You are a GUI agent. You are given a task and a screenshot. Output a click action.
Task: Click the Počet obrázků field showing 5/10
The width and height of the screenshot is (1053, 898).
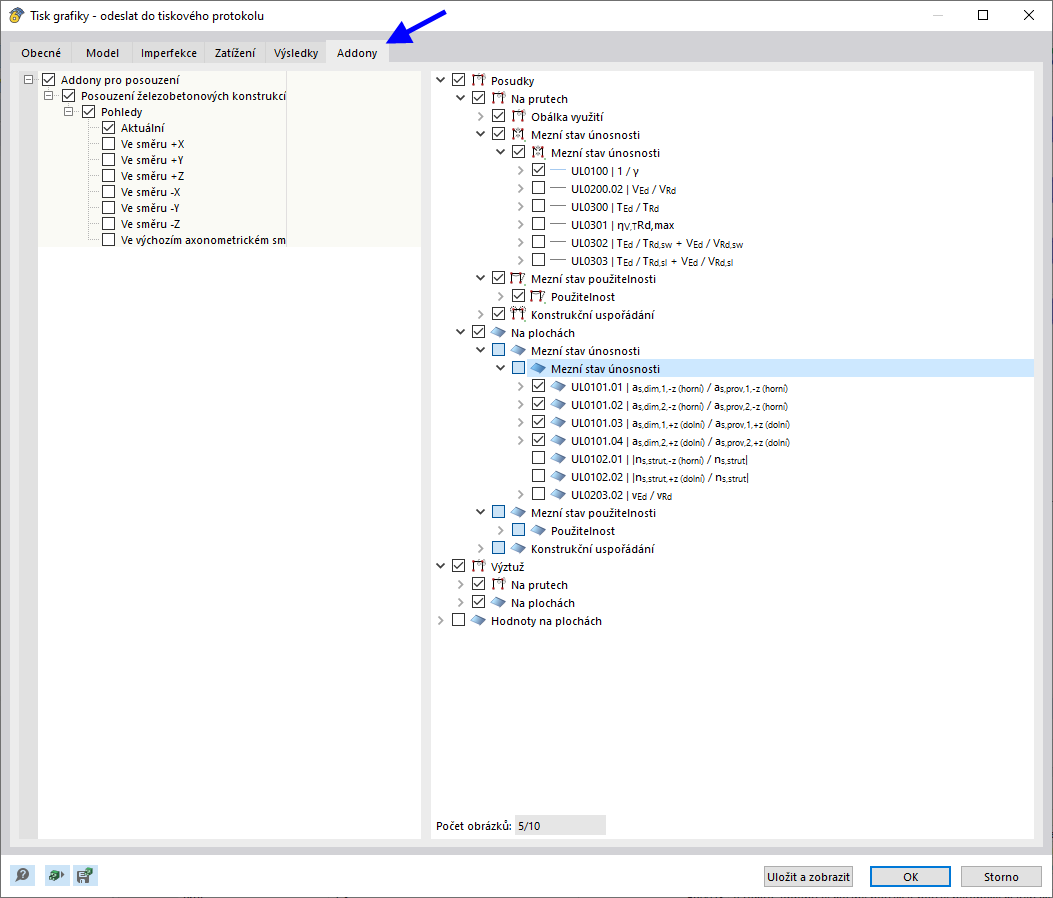tap(560, 825)
